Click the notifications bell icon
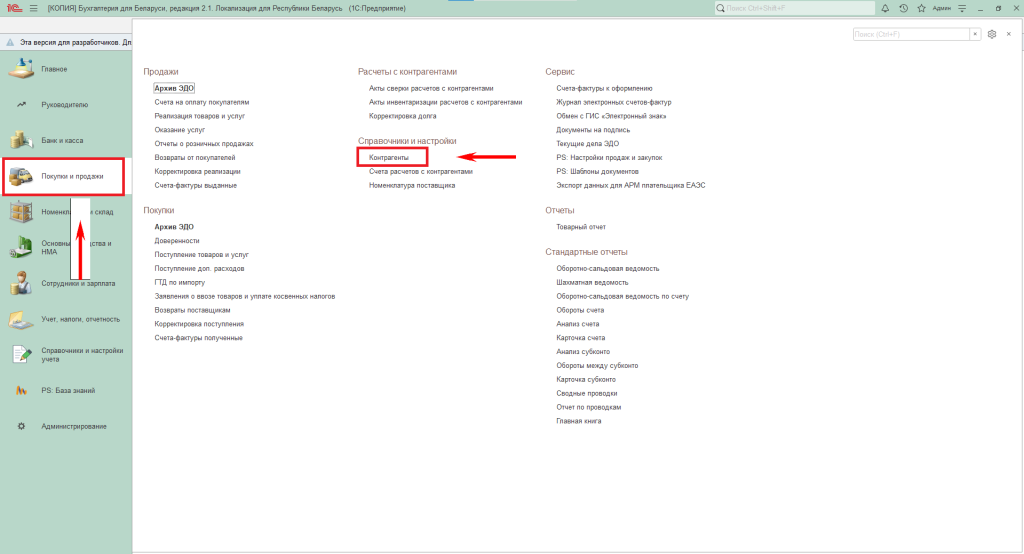 (x=885, y=8)
